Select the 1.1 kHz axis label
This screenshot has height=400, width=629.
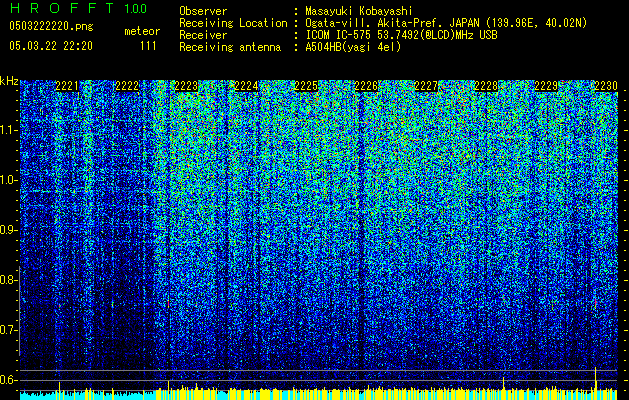click(9, 130)
